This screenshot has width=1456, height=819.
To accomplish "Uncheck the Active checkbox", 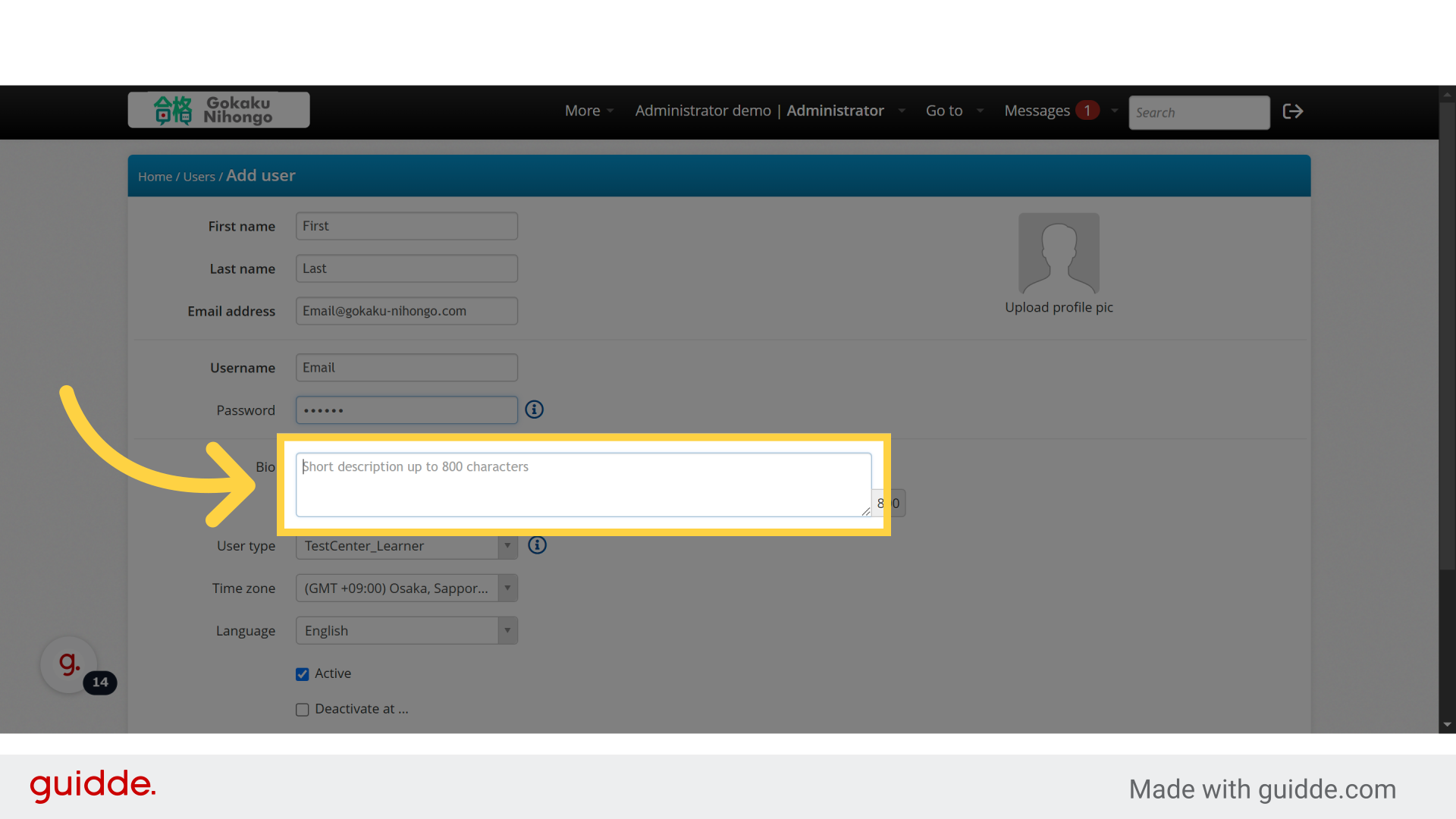I will pos(303,674).
